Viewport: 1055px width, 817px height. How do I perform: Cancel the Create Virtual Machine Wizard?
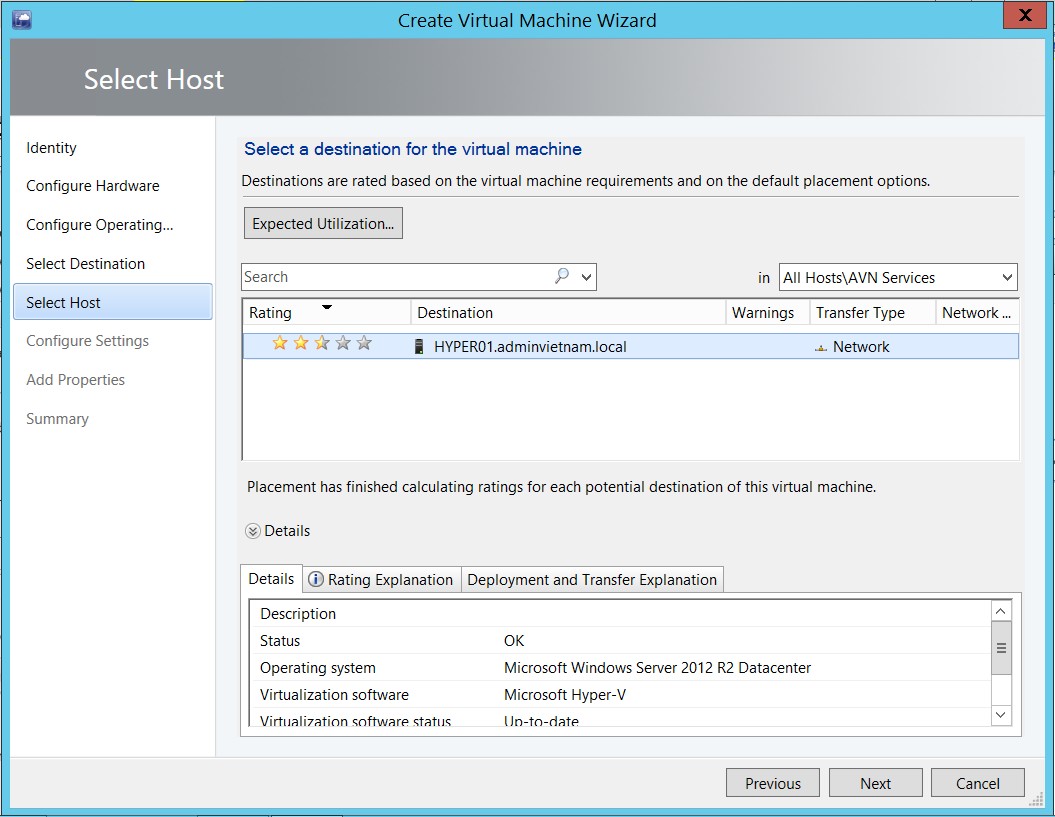978,783
